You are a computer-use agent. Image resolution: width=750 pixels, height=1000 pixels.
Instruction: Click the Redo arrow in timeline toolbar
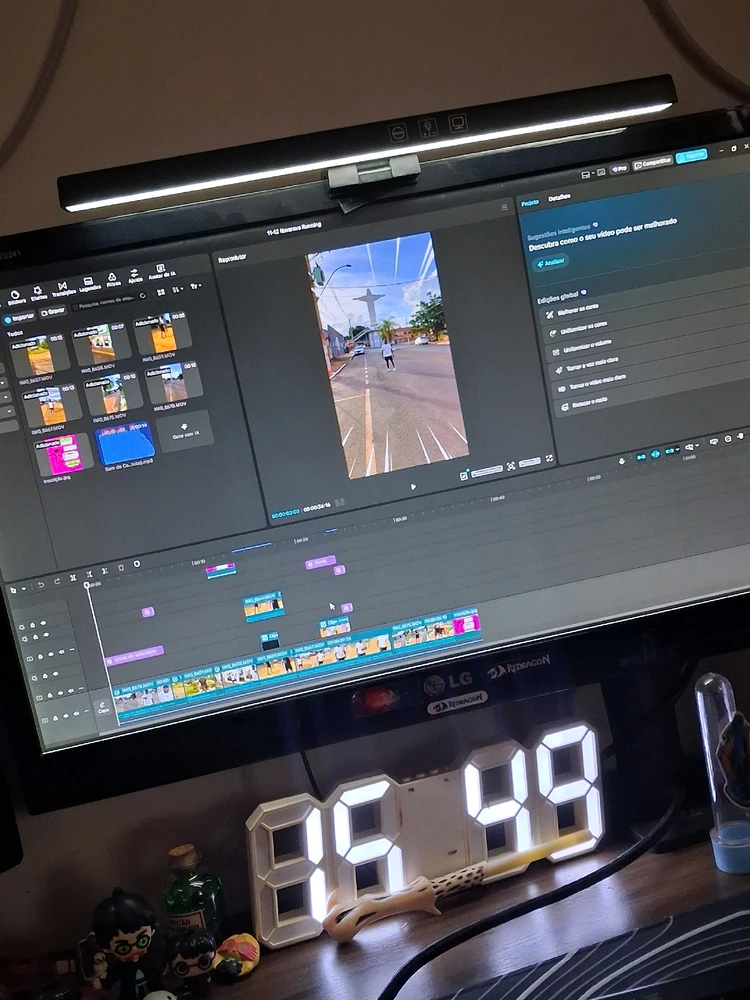click(x=57, y=581)
